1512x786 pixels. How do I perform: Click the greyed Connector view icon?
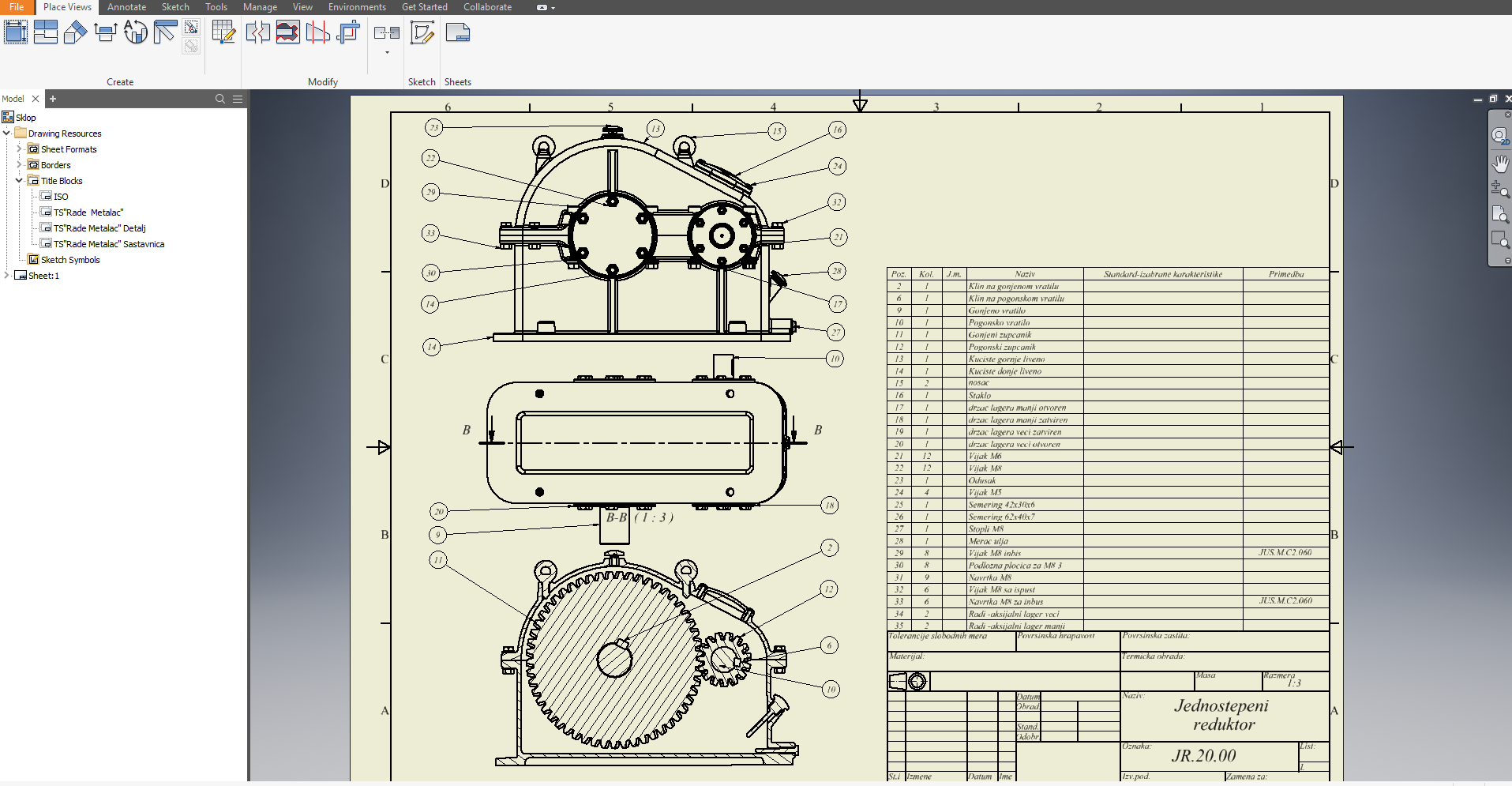click(191, 47)
